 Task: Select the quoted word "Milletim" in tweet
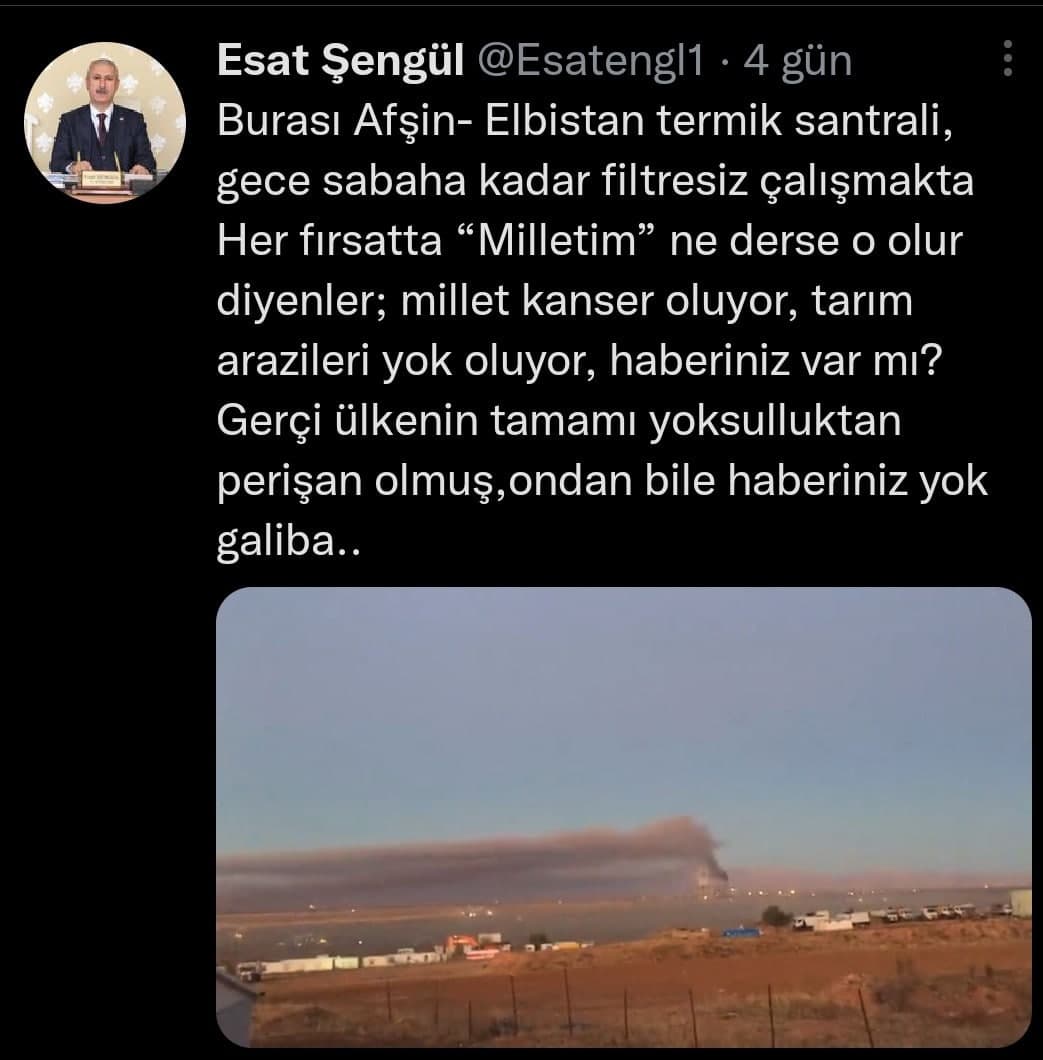558,241
